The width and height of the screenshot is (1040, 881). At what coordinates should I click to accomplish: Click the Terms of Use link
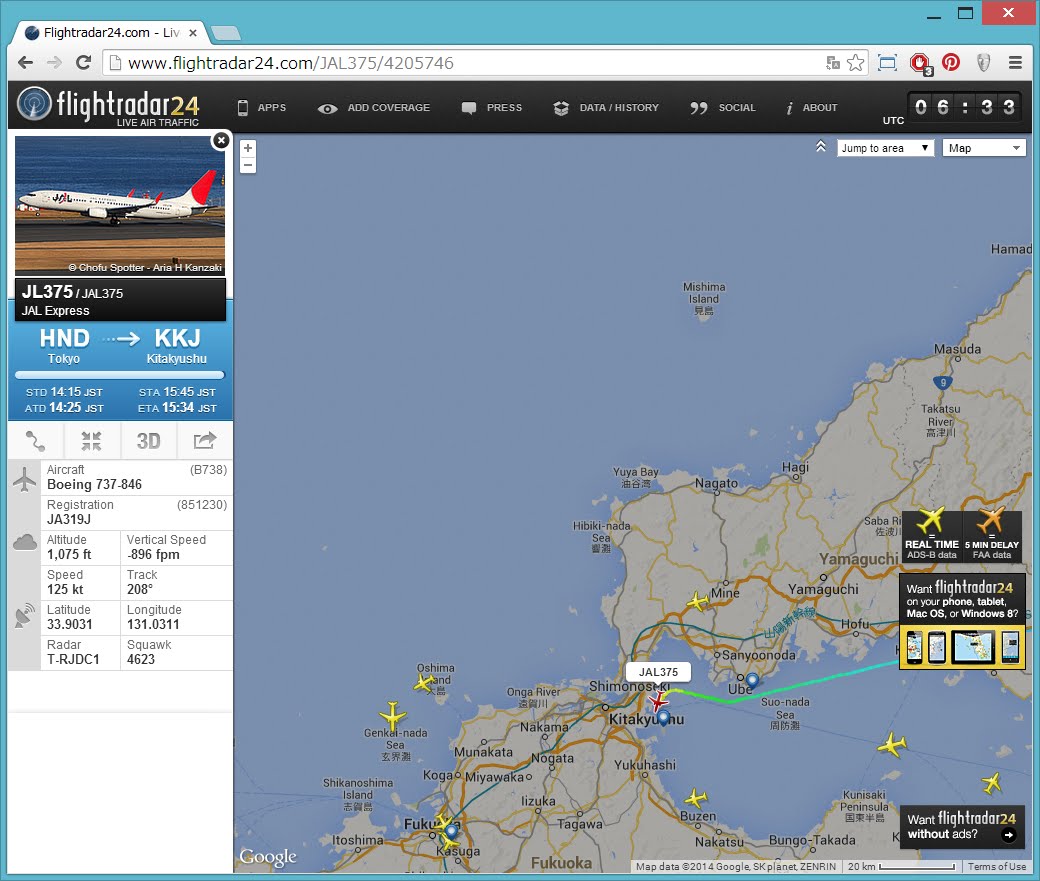997,866
